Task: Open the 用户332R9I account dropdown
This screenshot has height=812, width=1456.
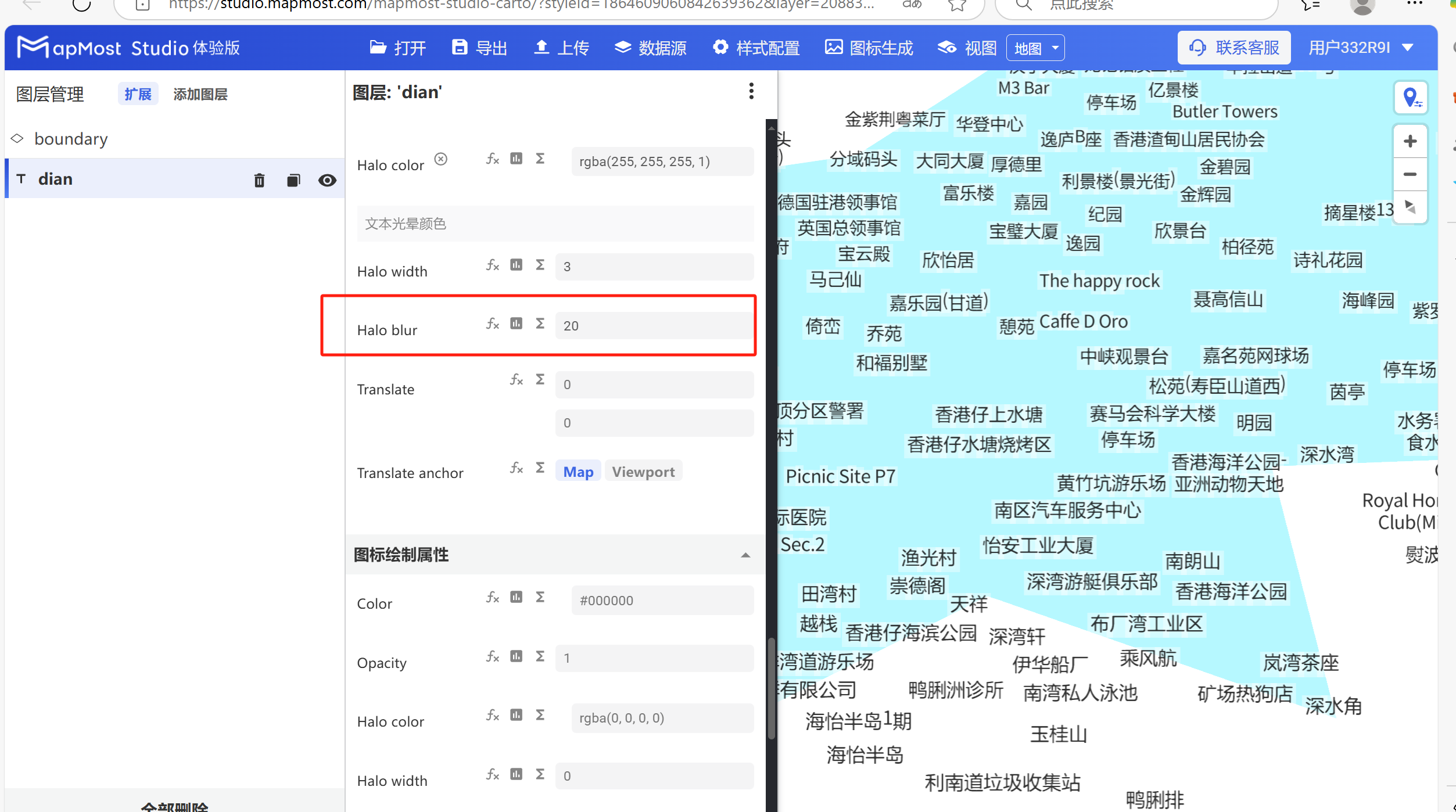Action: 1362,47
